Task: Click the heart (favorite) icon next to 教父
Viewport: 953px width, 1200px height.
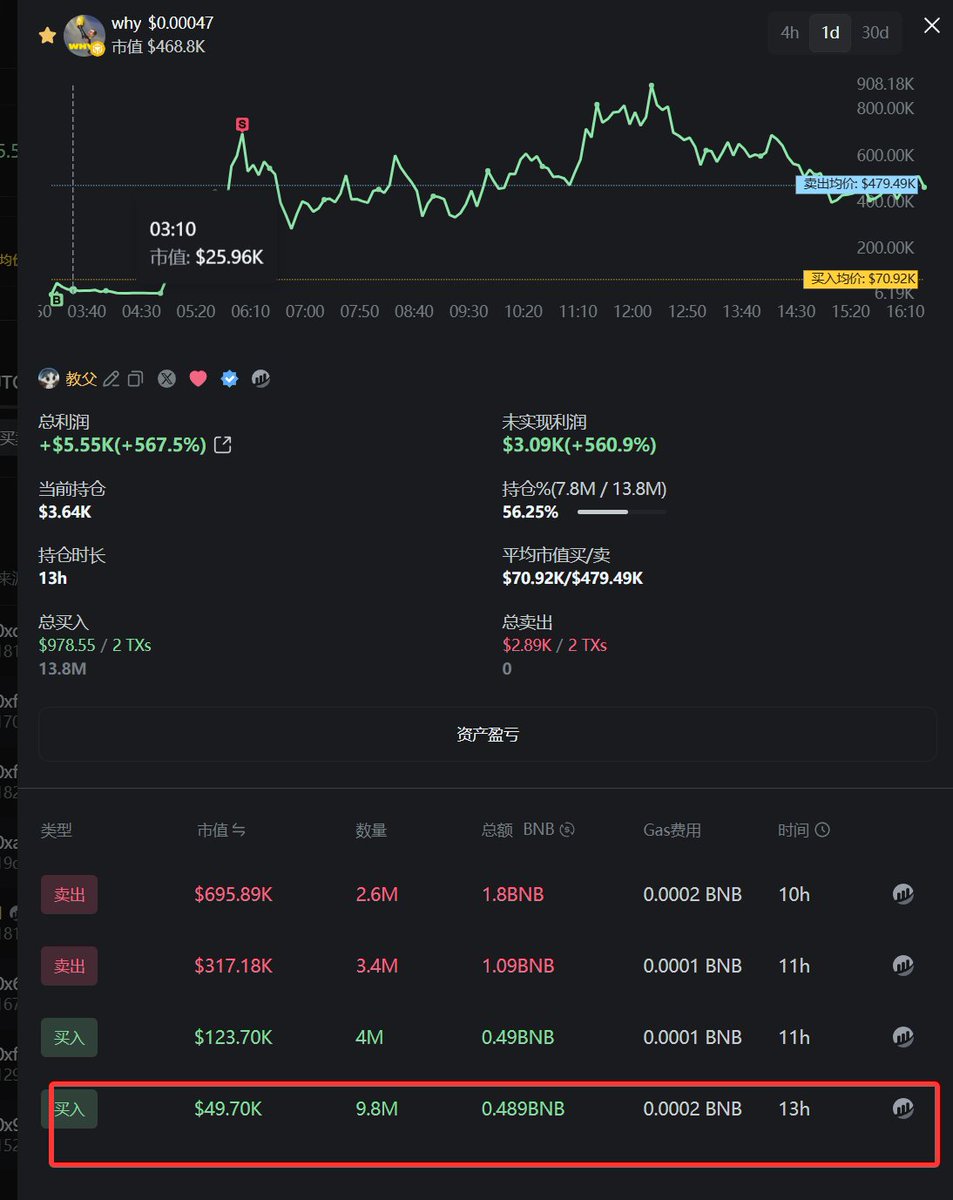Action: [198, 379]
